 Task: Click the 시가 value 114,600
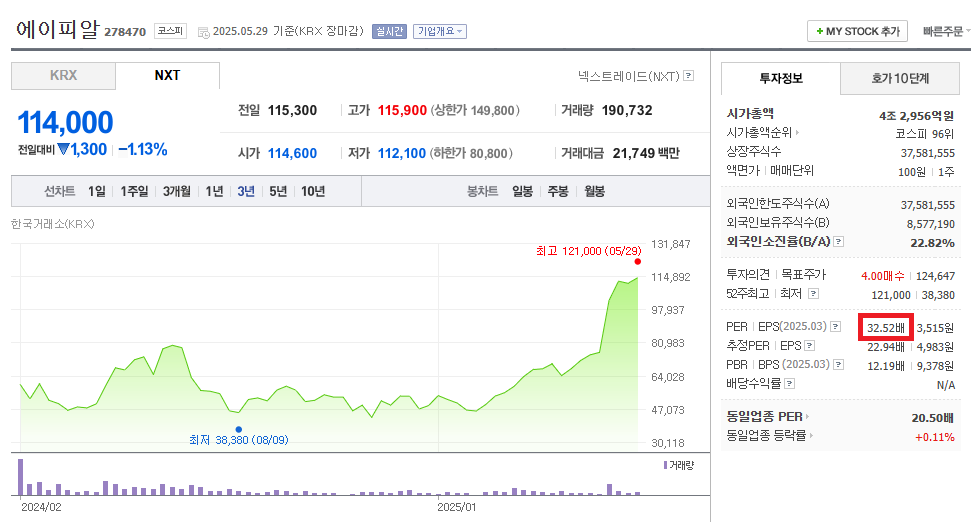[293, 153]
